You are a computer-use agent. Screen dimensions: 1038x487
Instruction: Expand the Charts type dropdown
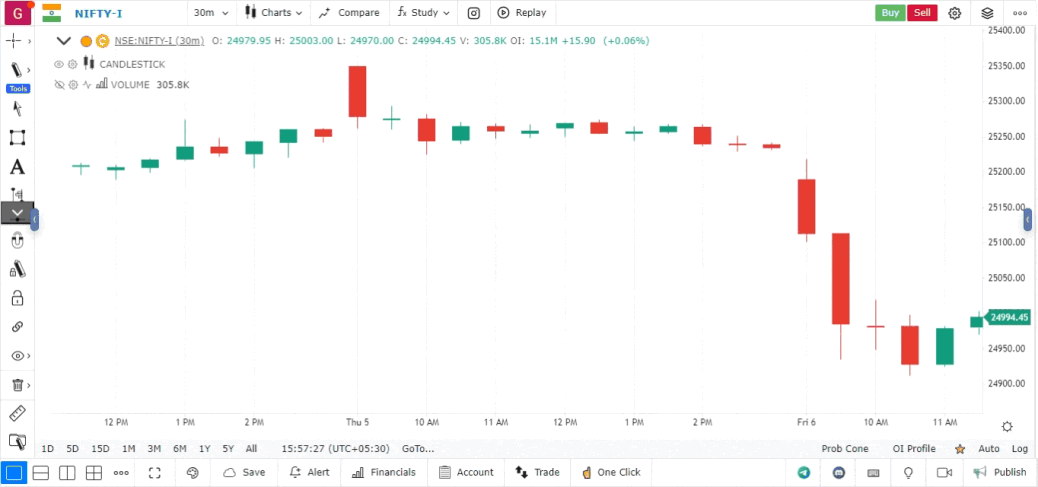click(x=272, y=13)
